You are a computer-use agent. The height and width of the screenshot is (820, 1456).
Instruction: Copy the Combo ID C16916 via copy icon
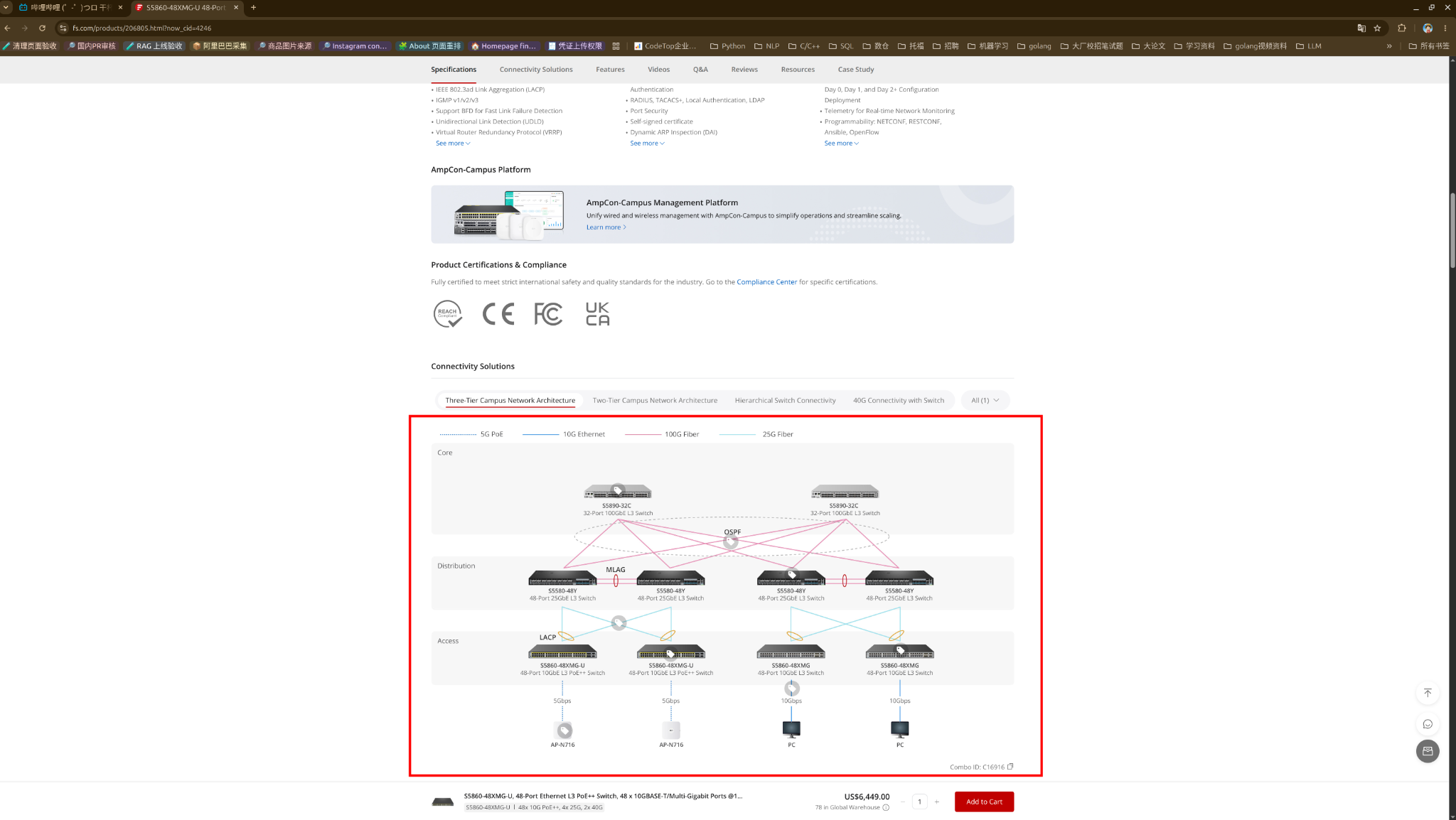click(1010, 767)
